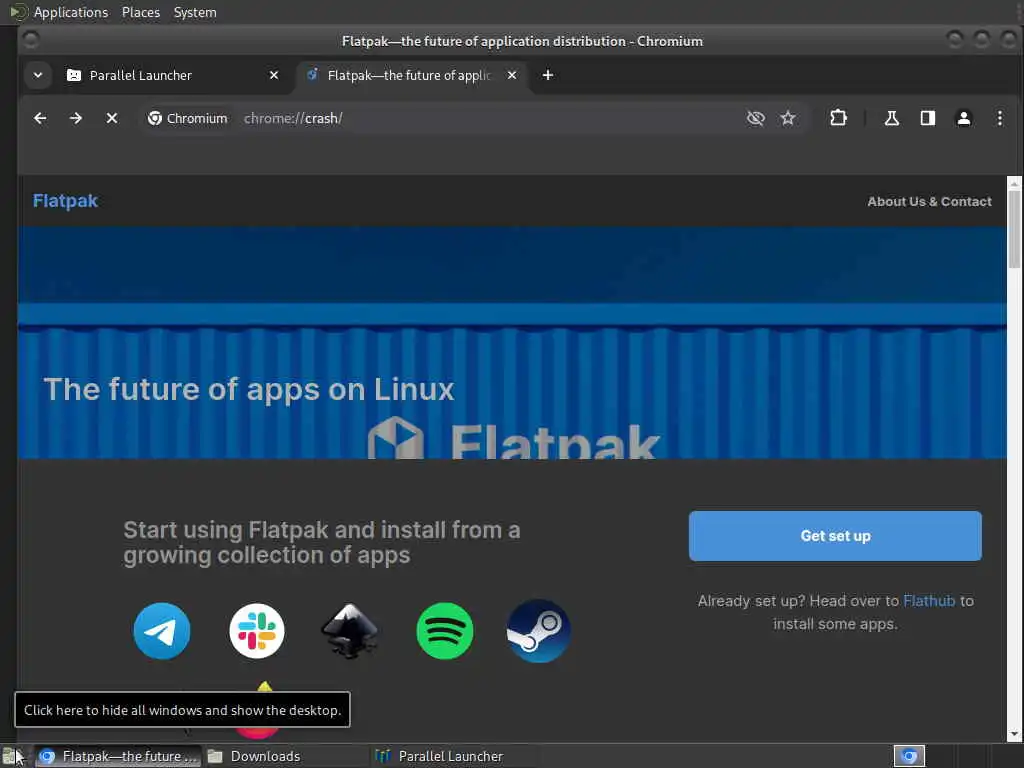Open the Extensions puzzle icon
The width and height of the screenshot is (1024, 768).
(x=838, y=118)
